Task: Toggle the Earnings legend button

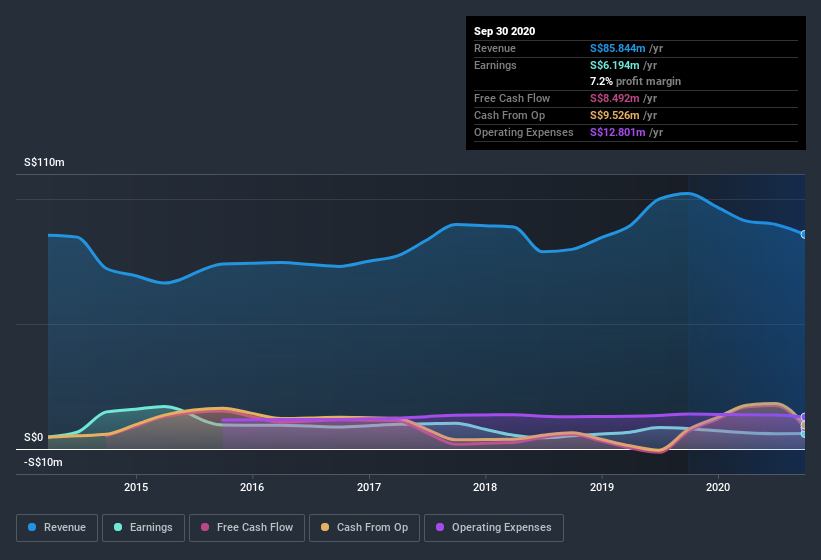Action: [x=143, y=528]
